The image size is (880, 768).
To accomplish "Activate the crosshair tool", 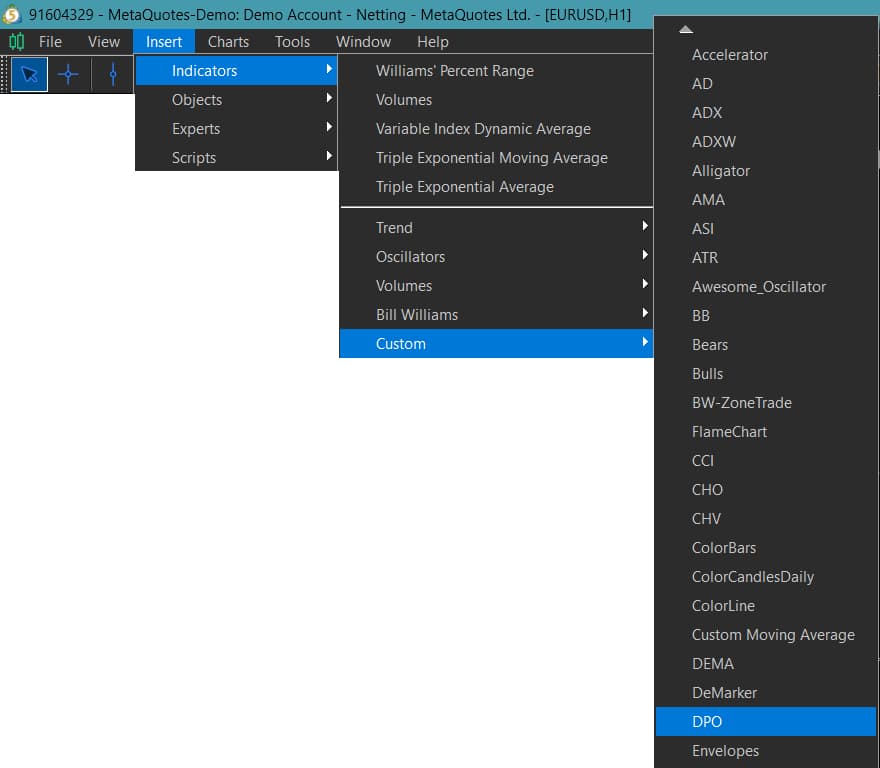I will tap(68, 75).
